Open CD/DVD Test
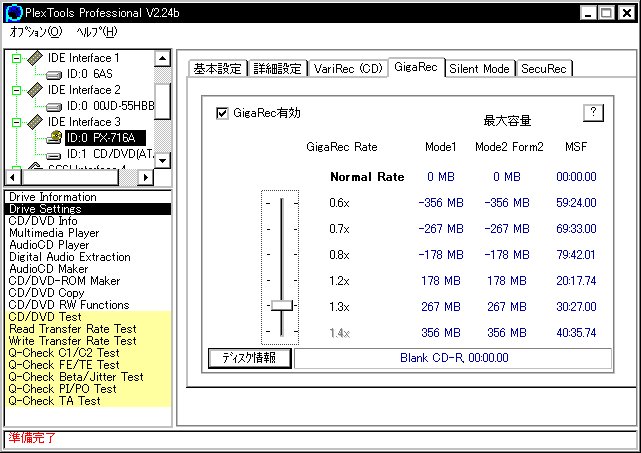 point(87,317)
